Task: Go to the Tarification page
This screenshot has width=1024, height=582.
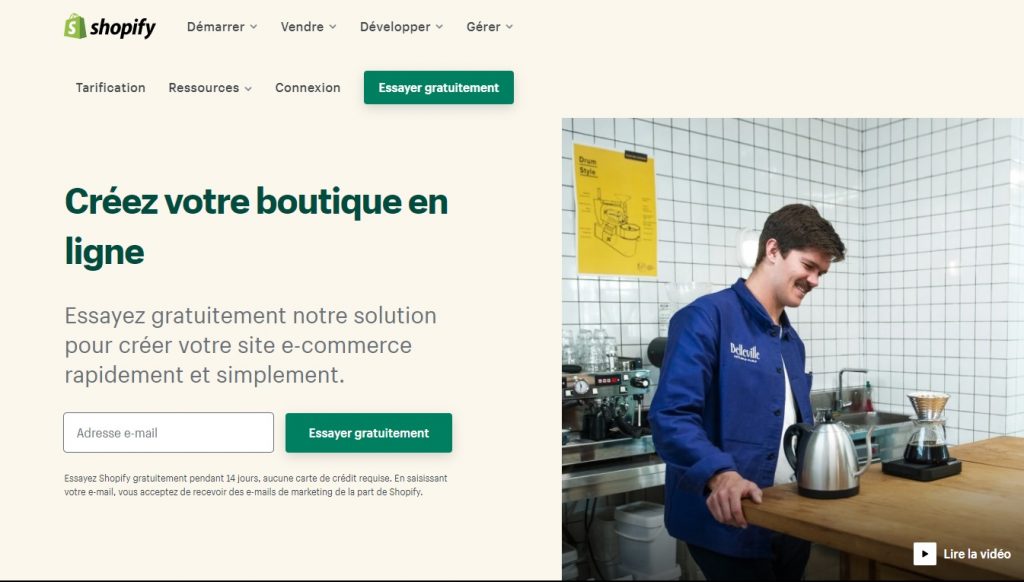Action: click(x=110, y=88)
